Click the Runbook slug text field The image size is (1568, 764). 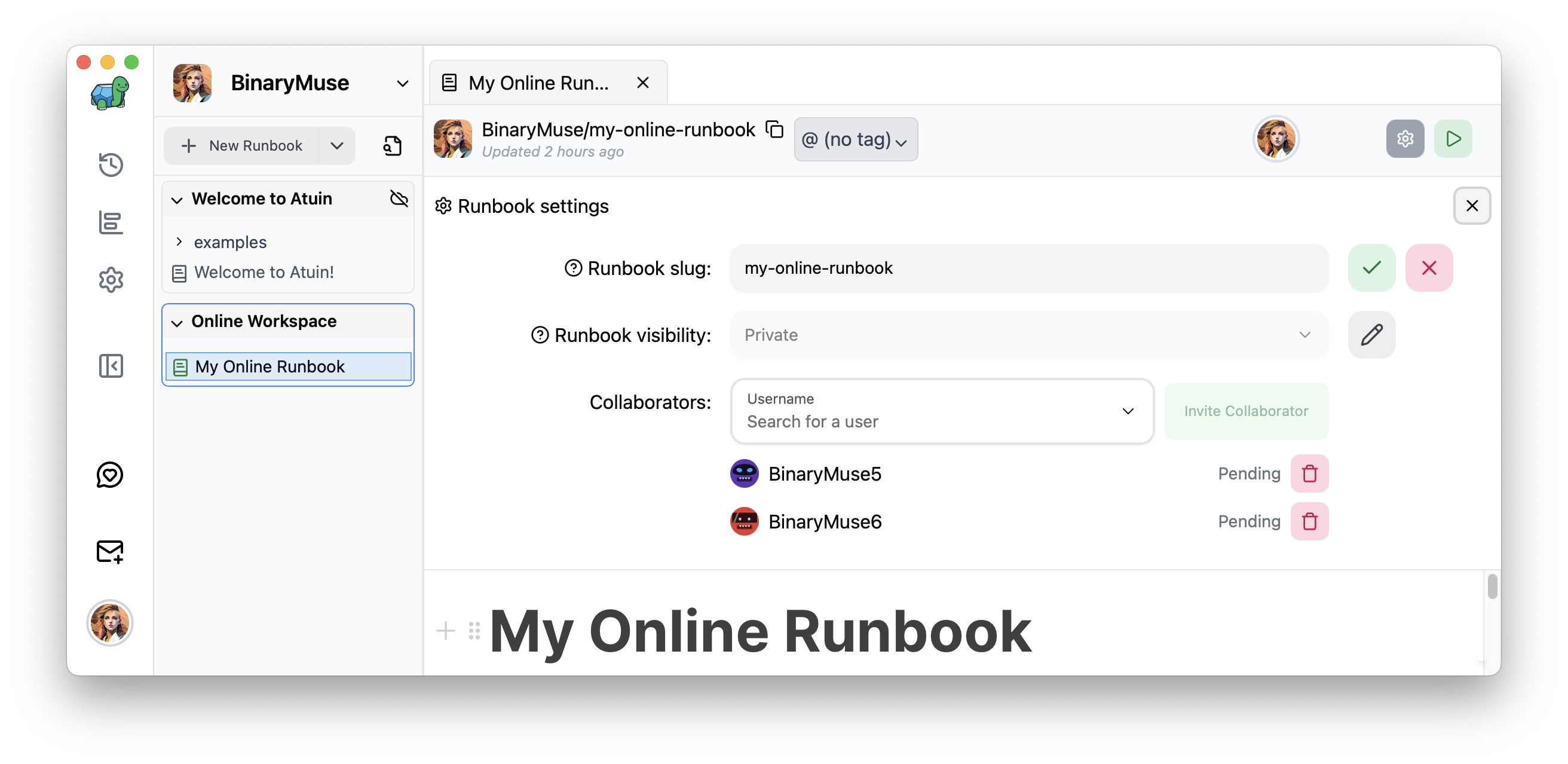[x=1028, y=268]
